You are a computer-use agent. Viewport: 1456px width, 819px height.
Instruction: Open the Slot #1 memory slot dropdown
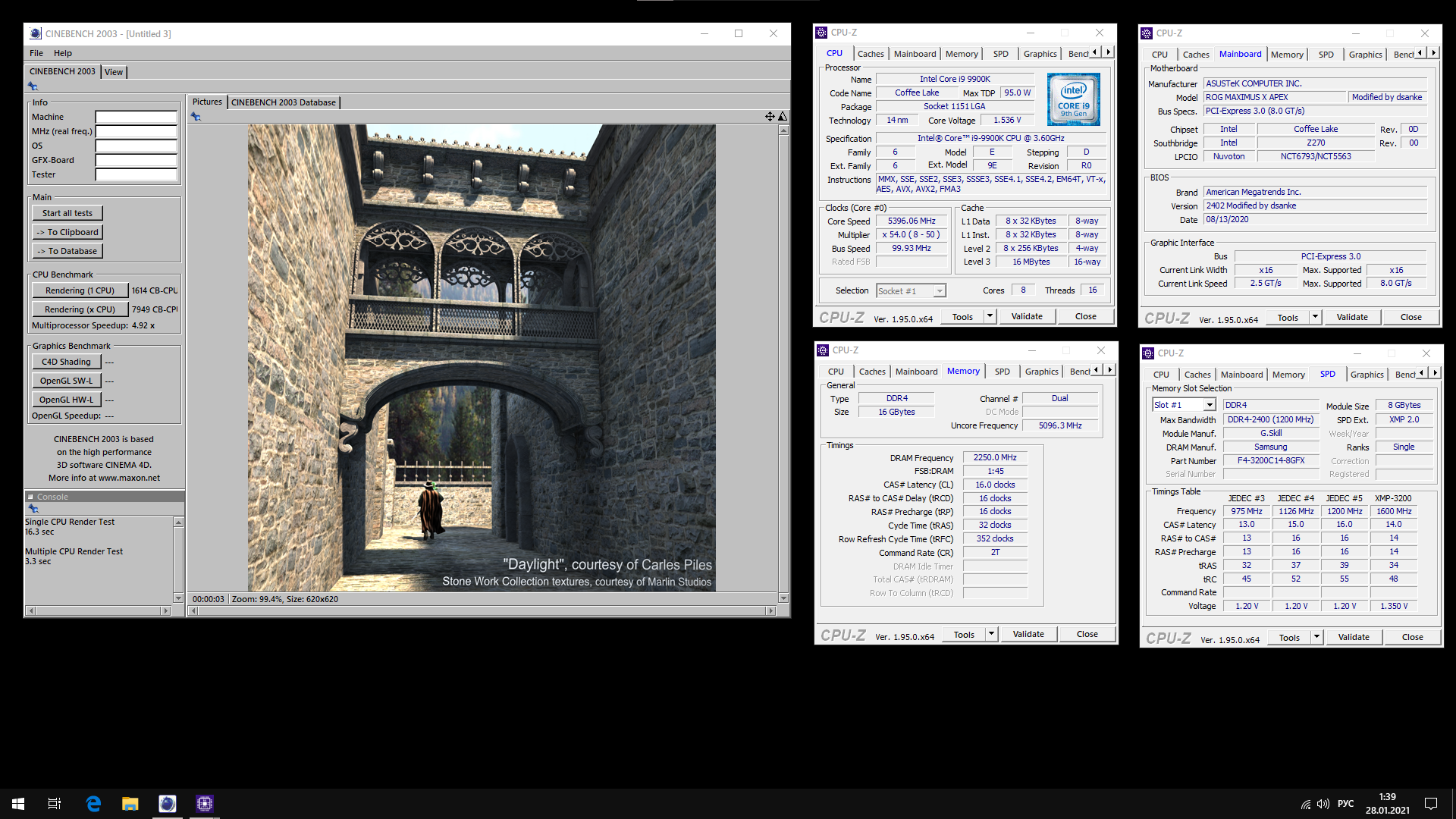tap(1210, 405)
